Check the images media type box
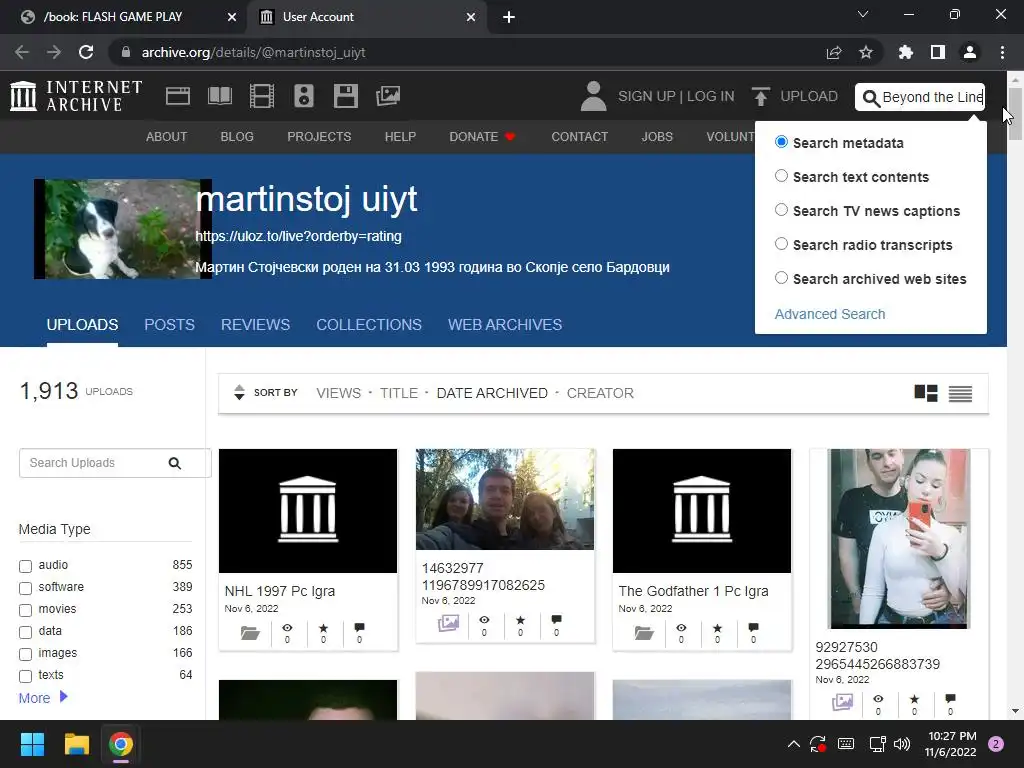The height and width of the screenshot is (768, 1024). [x=25, y=654]
